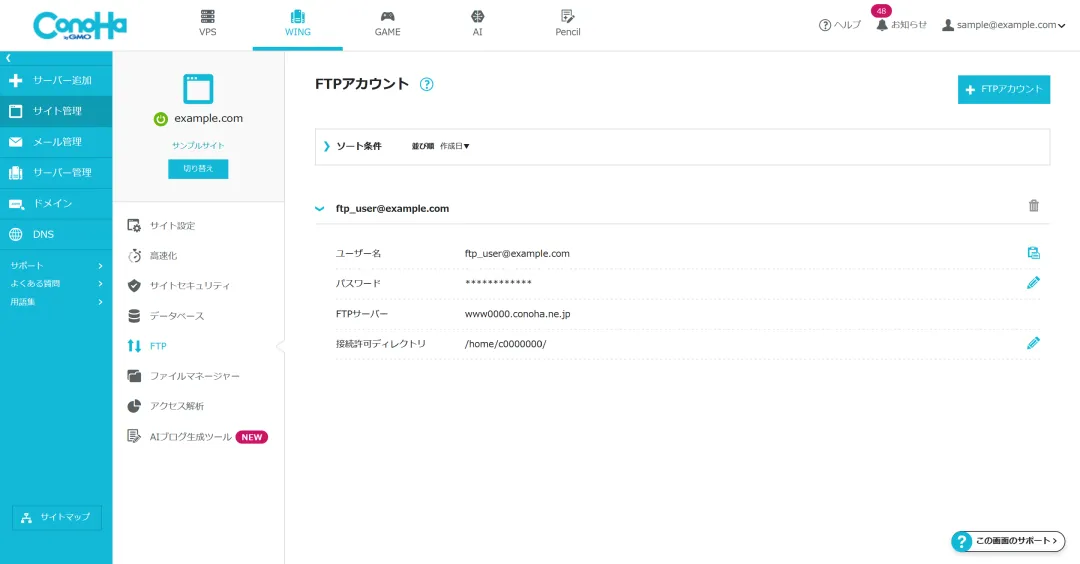The image size is (1080, 564).
Task: Open the GAME service tab
Action: click(387, 23)
